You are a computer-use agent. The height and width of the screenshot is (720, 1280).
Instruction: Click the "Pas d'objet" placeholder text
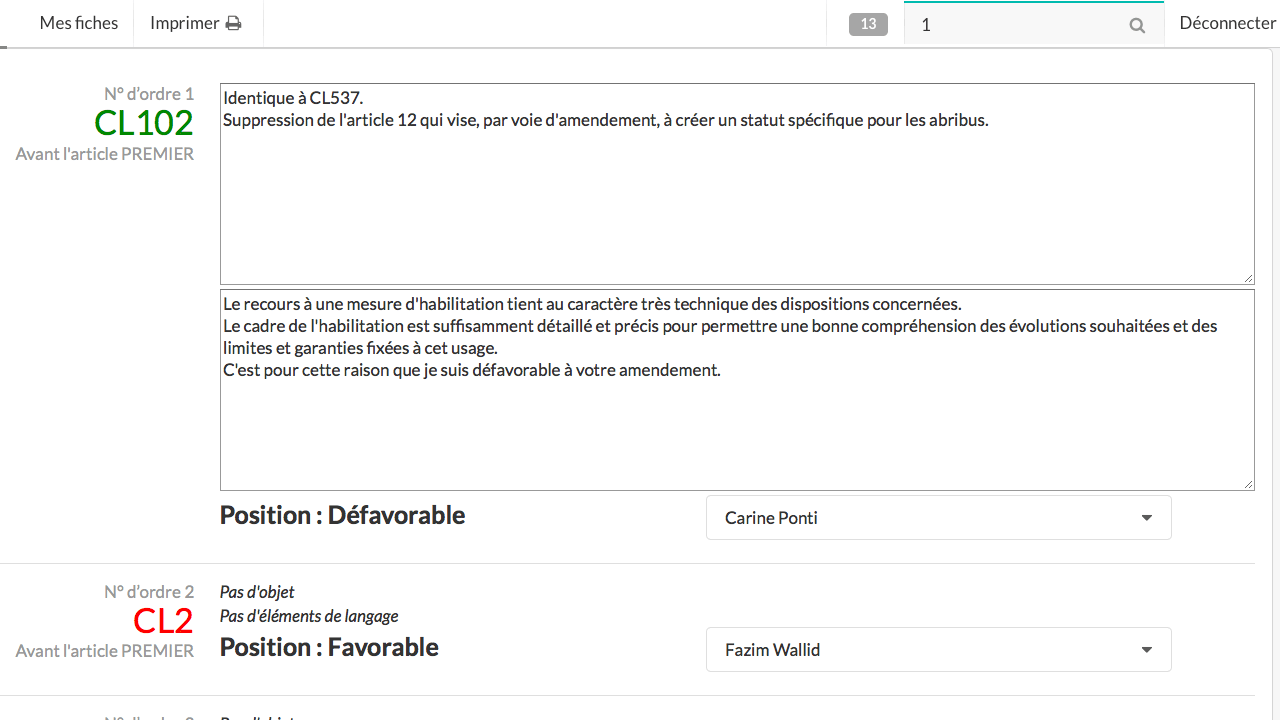coord(257,592)
